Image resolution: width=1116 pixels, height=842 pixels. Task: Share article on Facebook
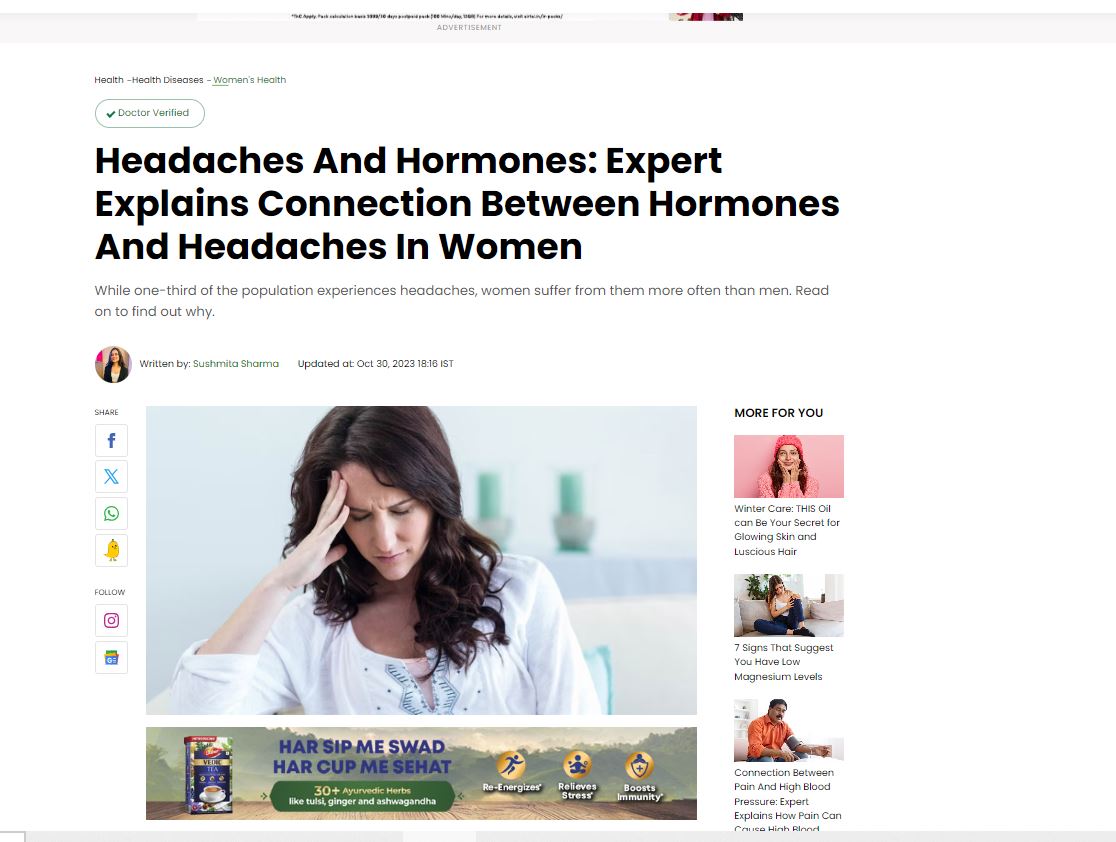pos(111,441)
